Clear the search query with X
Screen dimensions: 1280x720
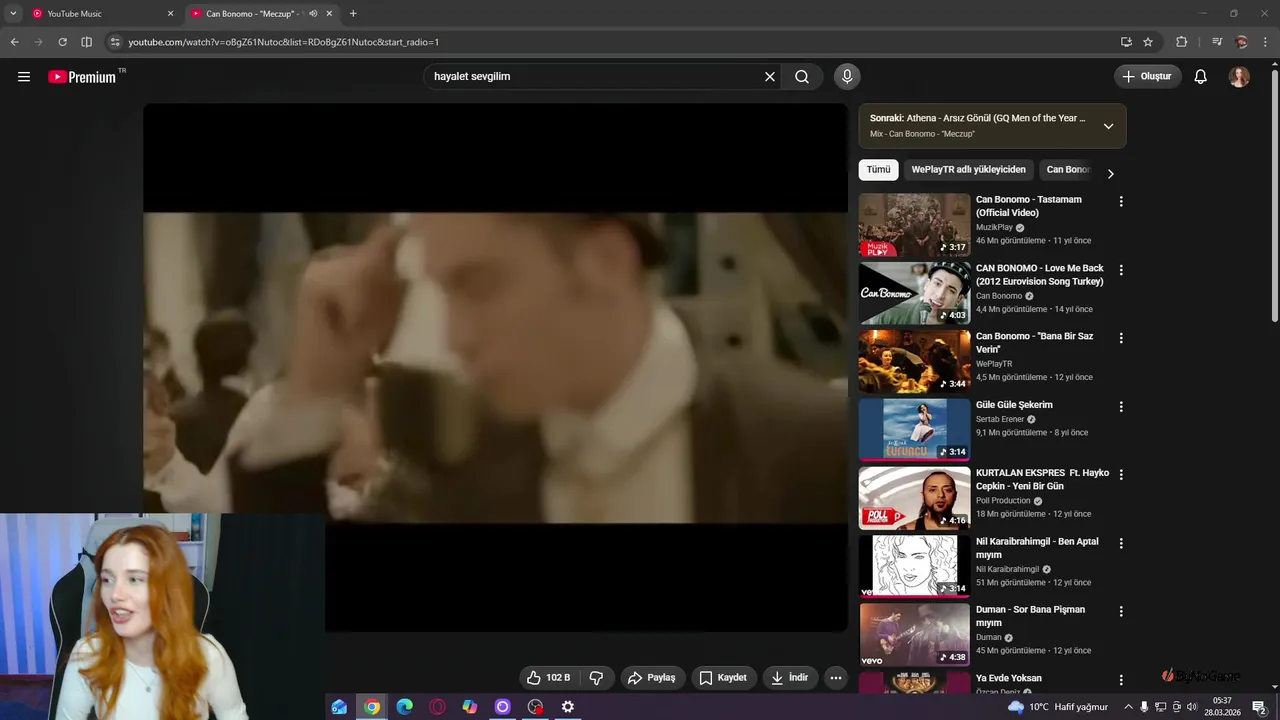click(x=770, y=77)
